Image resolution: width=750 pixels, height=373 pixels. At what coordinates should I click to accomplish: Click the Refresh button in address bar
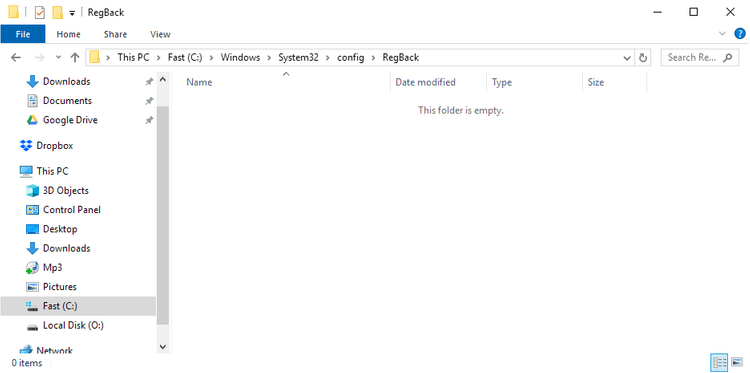pos(643,58)
